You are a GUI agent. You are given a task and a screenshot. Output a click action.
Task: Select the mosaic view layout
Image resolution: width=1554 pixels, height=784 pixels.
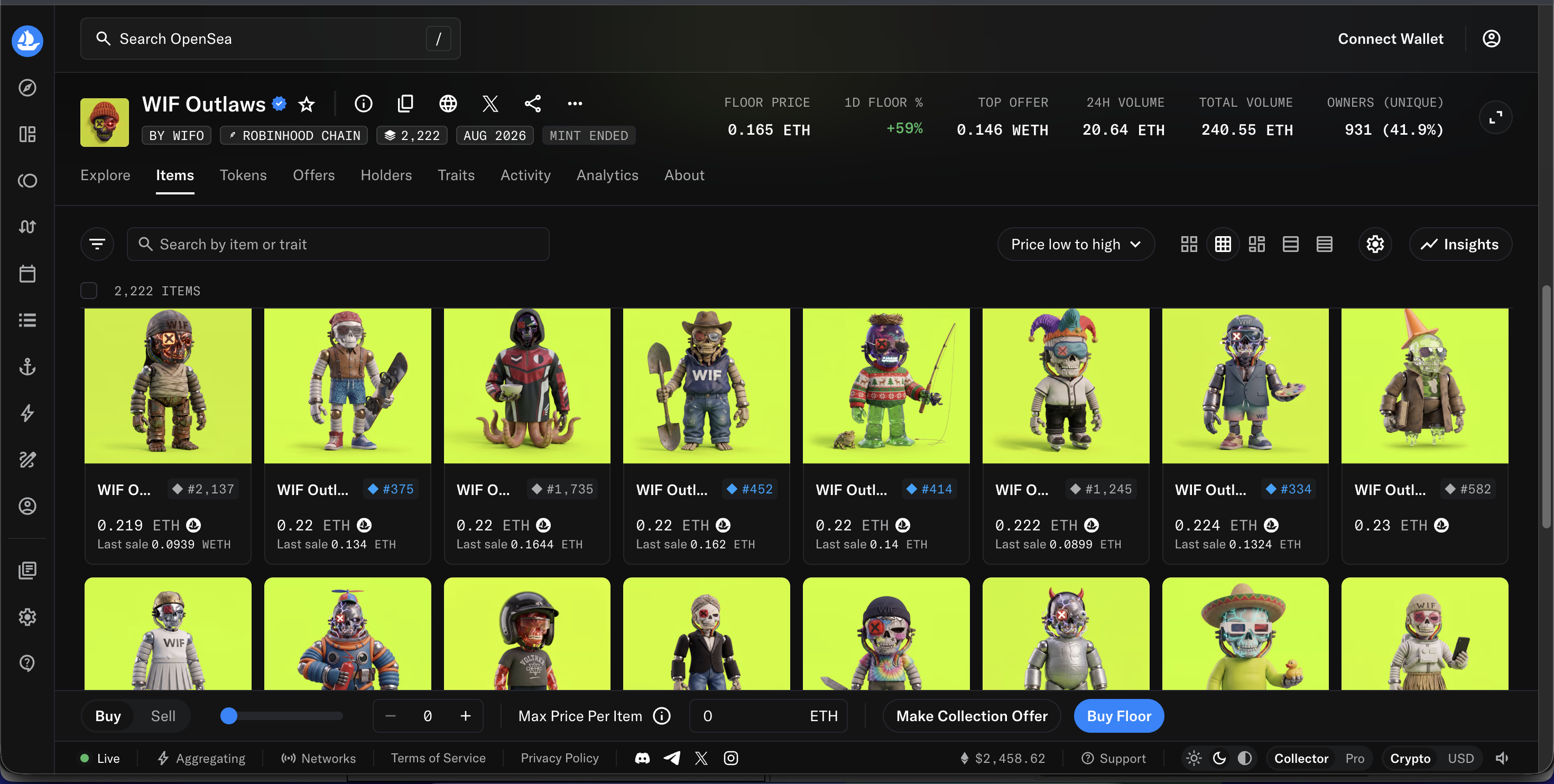[x=1256, y=244]
